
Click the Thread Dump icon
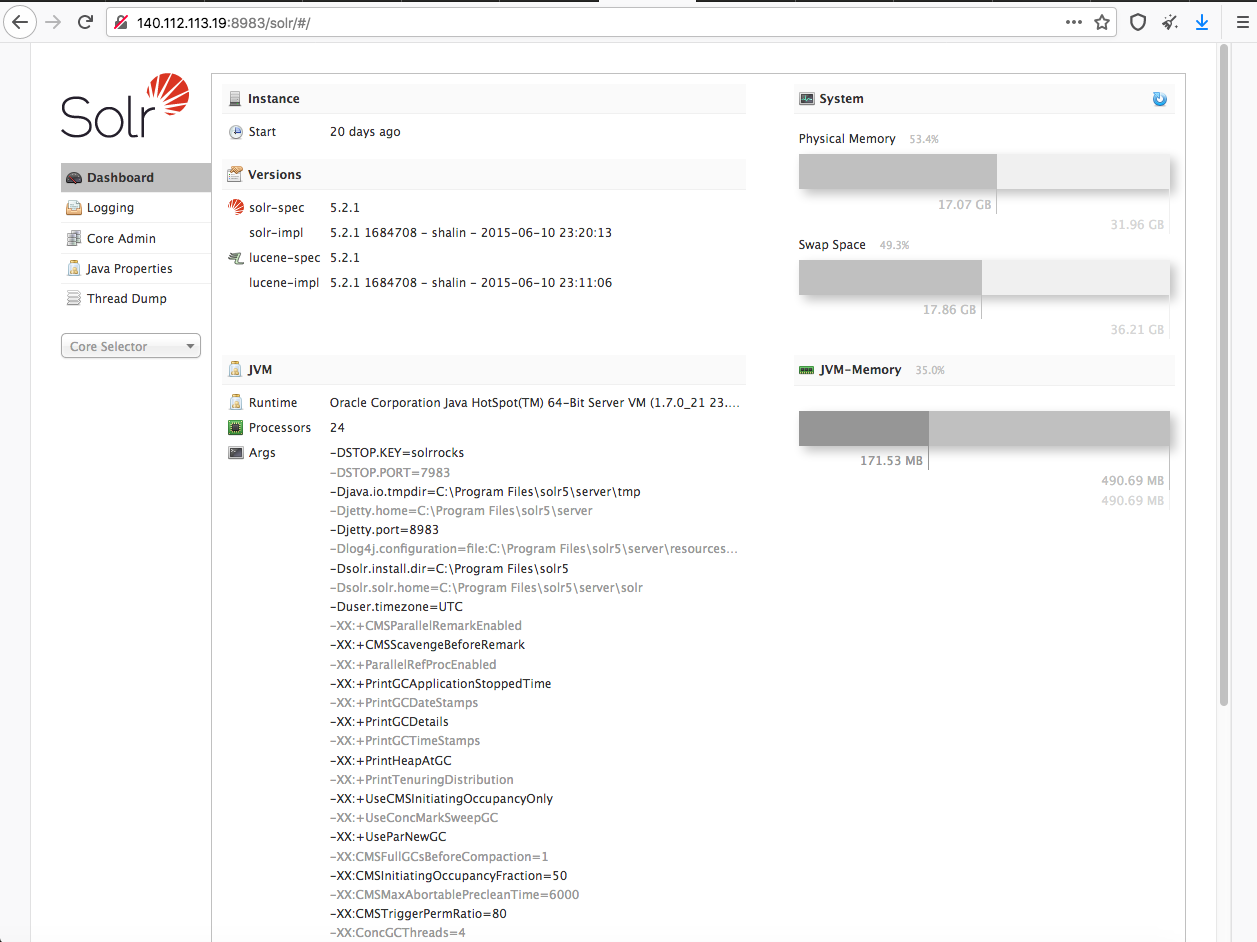(73, 298)
